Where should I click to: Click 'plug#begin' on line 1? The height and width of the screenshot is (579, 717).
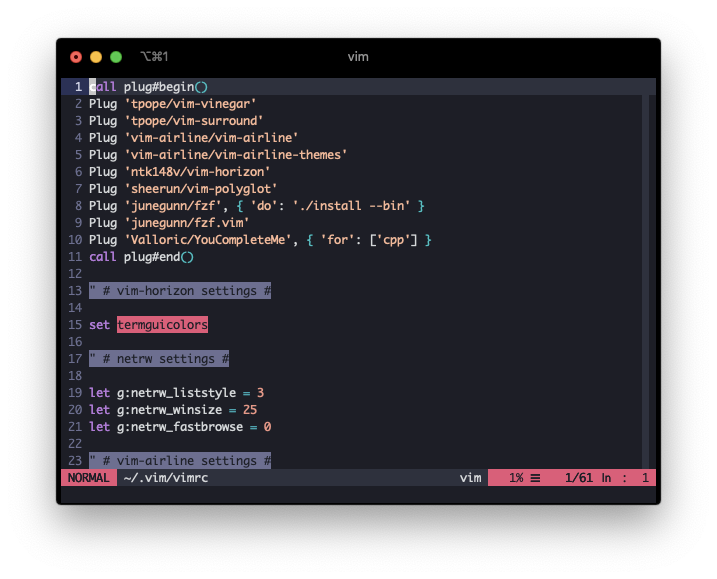(x=159, y=86)
